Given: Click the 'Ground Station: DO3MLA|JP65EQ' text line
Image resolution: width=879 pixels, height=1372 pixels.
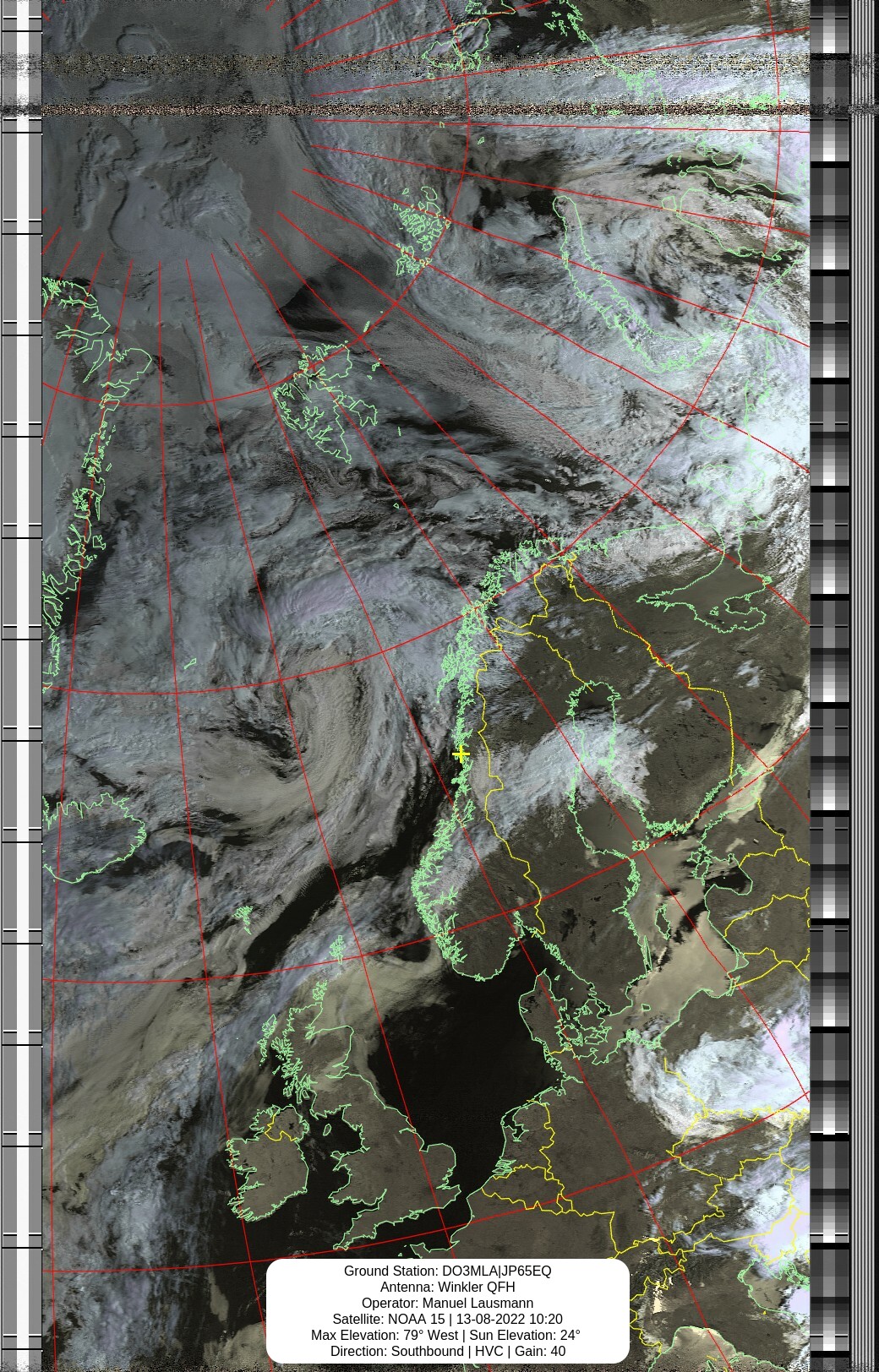Looking at the screenshot, I should click(447, 1271).
